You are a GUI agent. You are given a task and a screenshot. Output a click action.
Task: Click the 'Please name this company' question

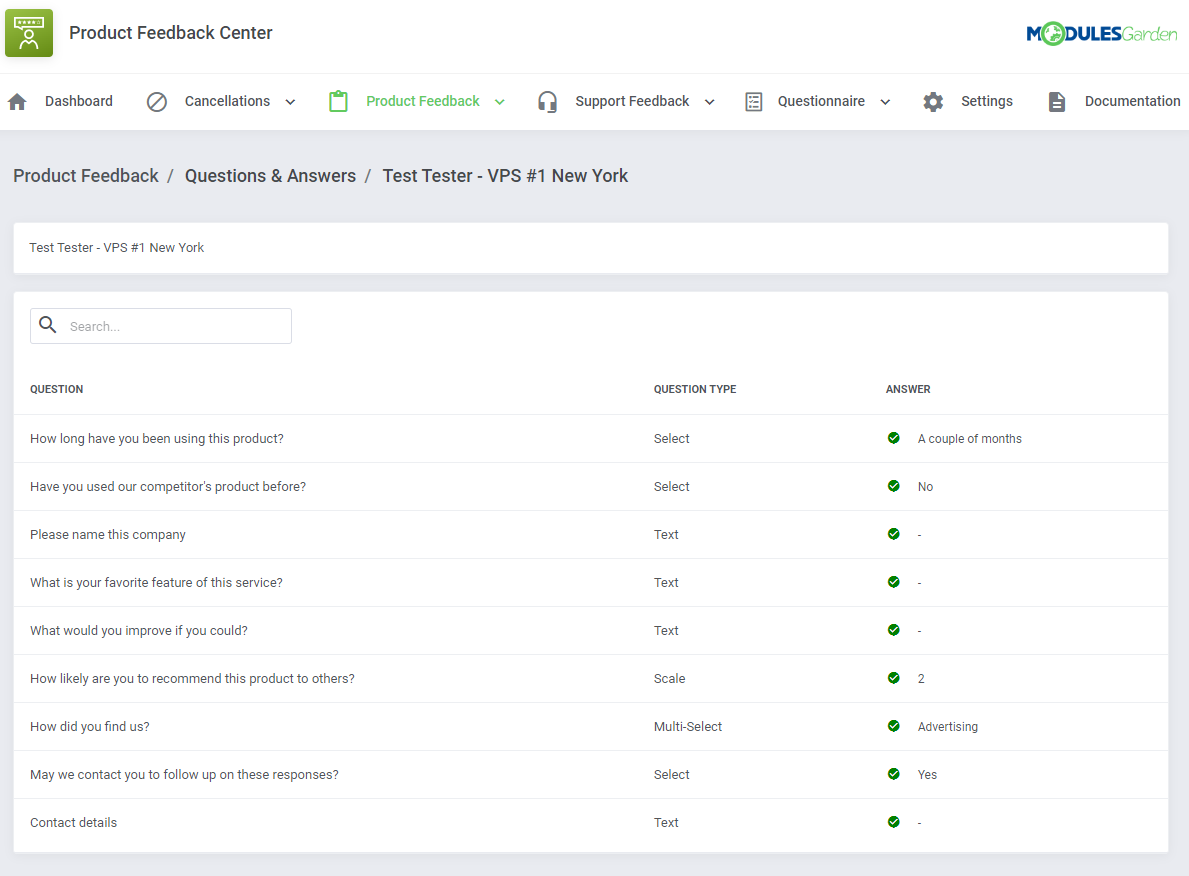tap(108, 535)
